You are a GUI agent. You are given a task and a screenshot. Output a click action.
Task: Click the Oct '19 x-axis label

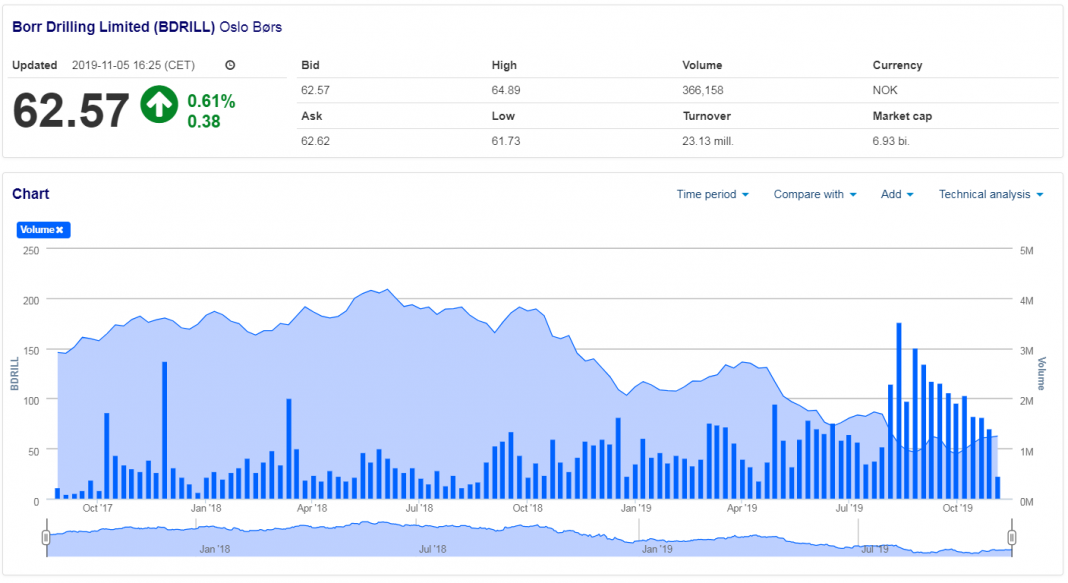958,508
